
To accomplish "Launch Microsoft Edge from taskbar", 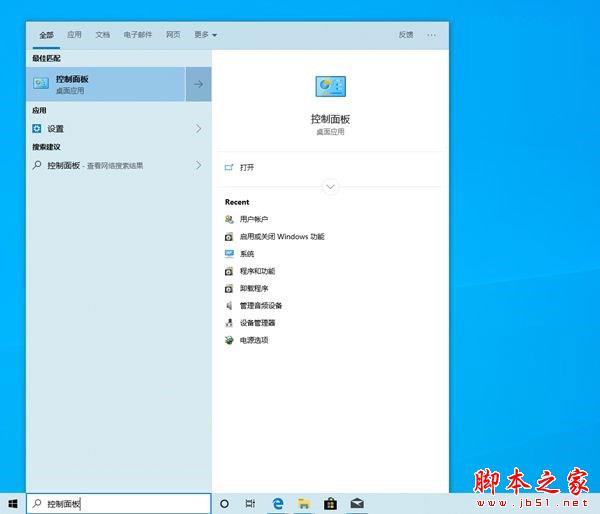I will click(278, 504).
